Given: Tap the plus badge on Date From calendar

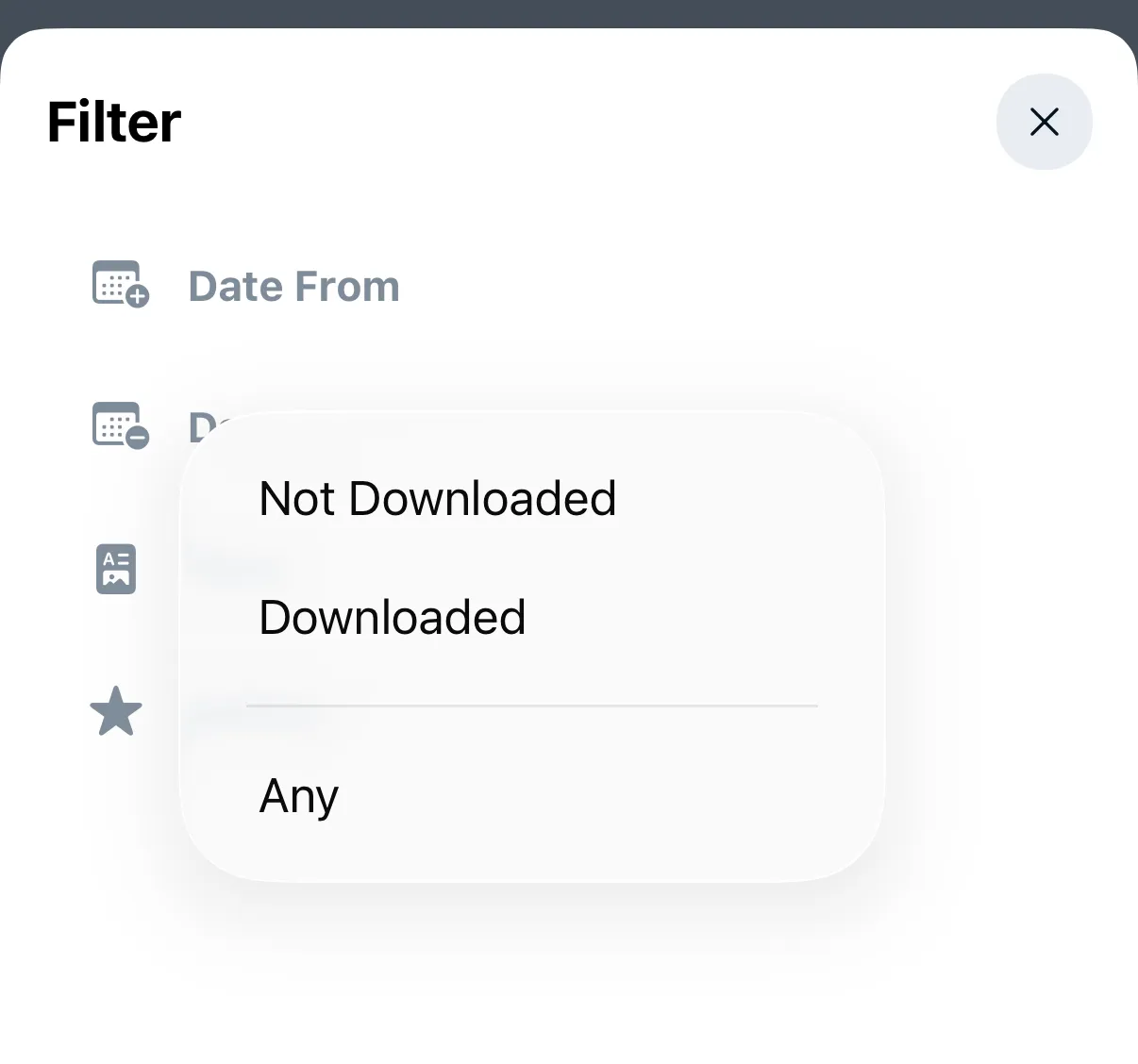Looking at the screenshot, I should click(138, 297).
